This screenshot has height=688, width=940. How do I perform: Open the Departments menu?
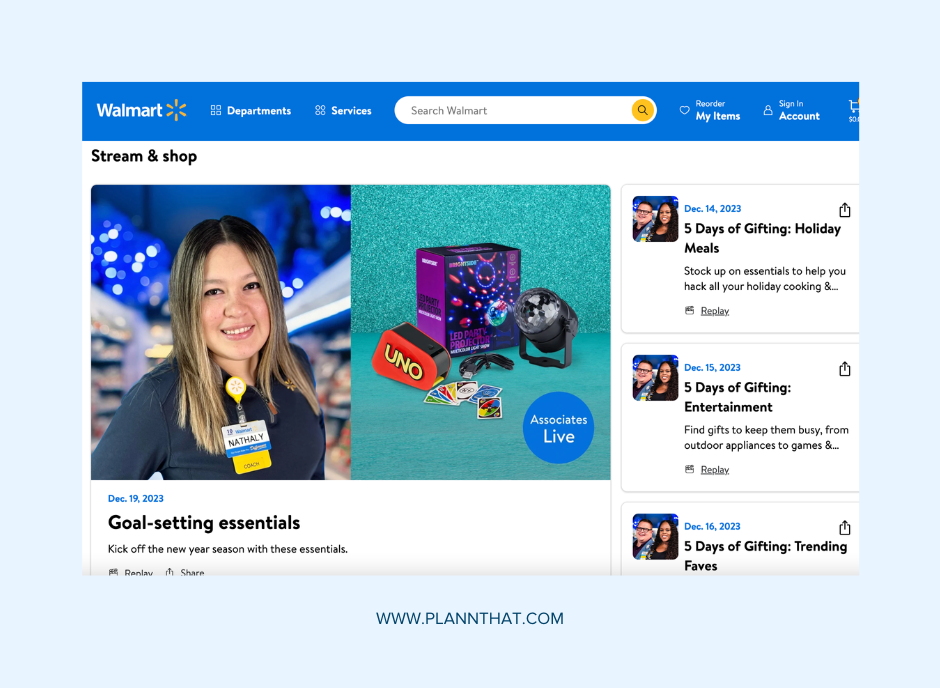pos(251,111)
